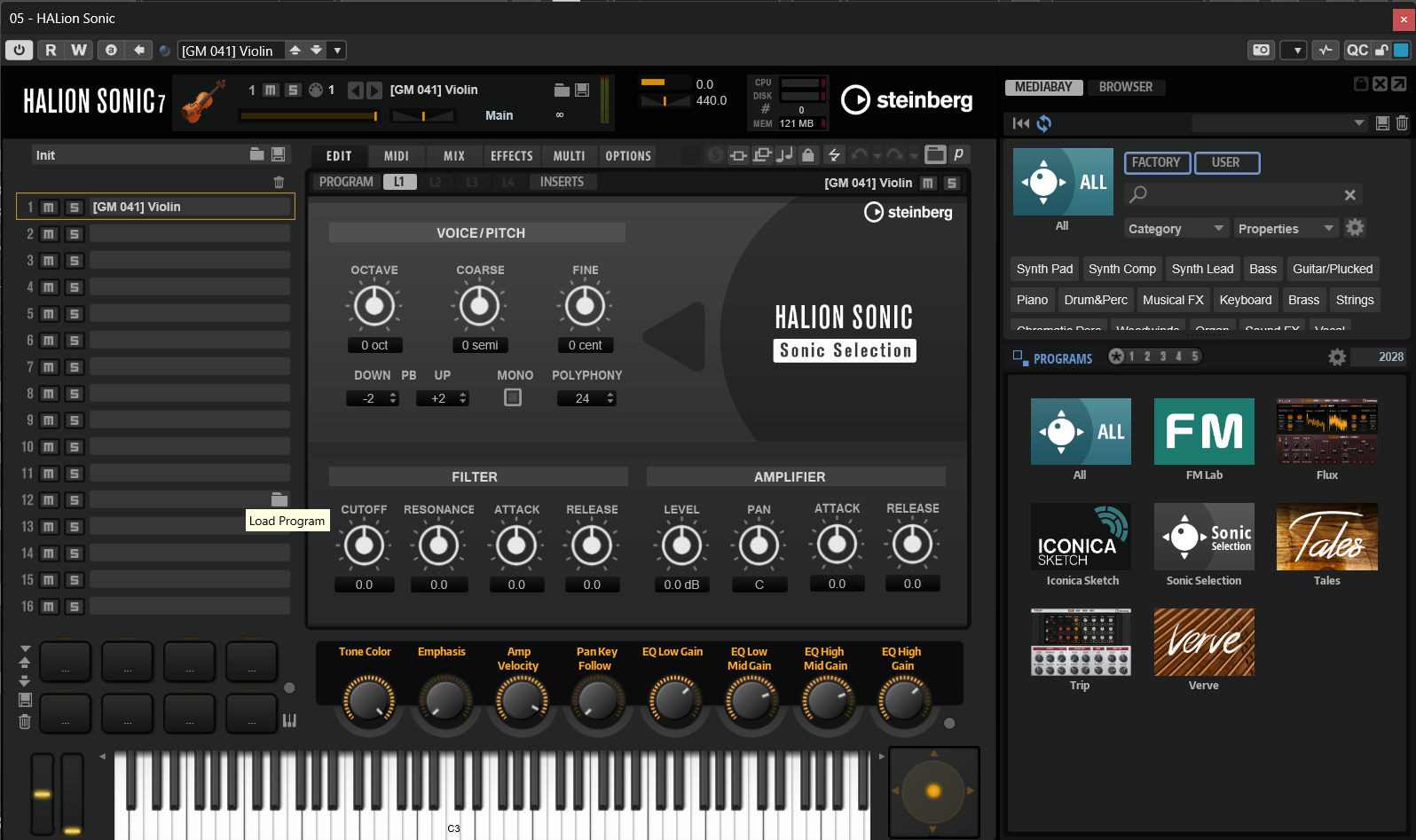
Task: Click the filter CUTOFF knob
Action: [364, 546]
